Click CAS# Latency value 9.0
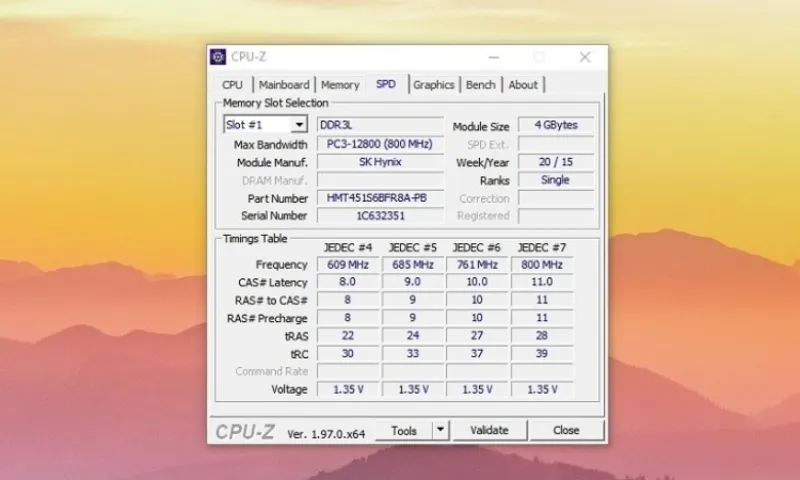 click(x=412, y=282)
